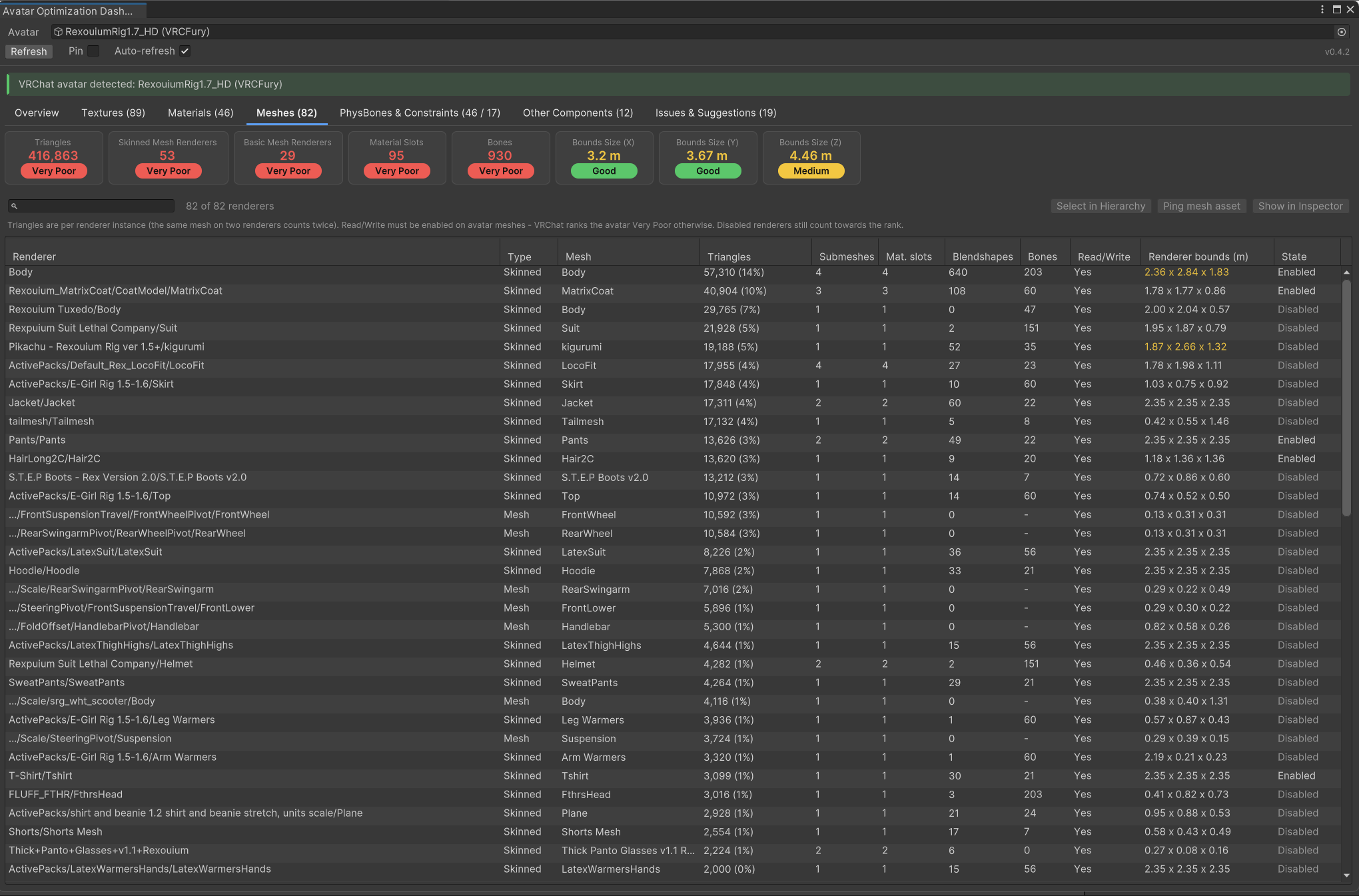
Task: Select the T-Shirt/Tshirt row
Action: pos(673,776)
